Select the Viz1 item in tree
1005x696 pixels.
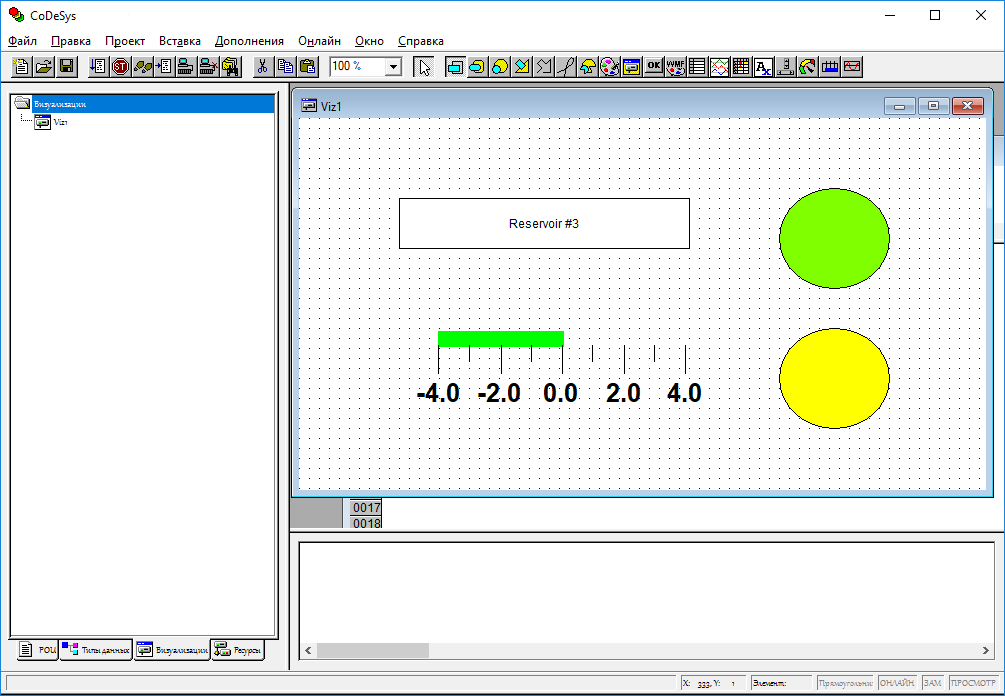(x=60, y=122)
